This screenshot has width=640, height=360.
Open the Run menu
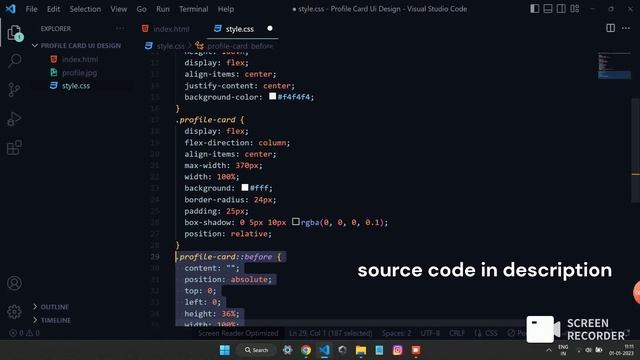point(162,9)
